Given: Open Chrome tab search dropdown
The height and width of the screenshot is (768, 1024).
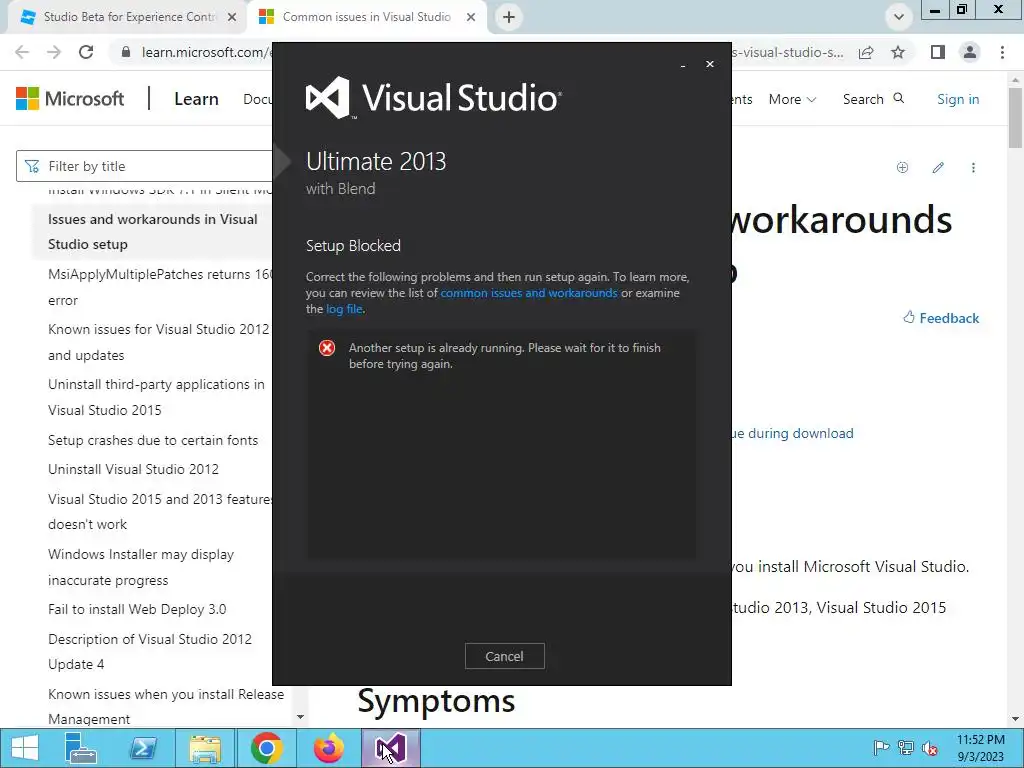Looking at the screenshot, I should pos(899,17).
